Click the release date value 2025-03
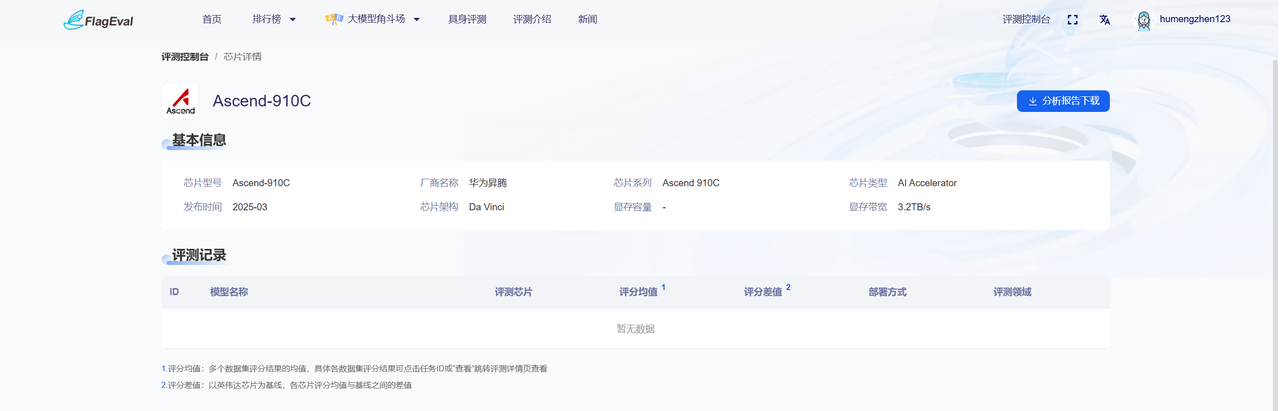 250,207
